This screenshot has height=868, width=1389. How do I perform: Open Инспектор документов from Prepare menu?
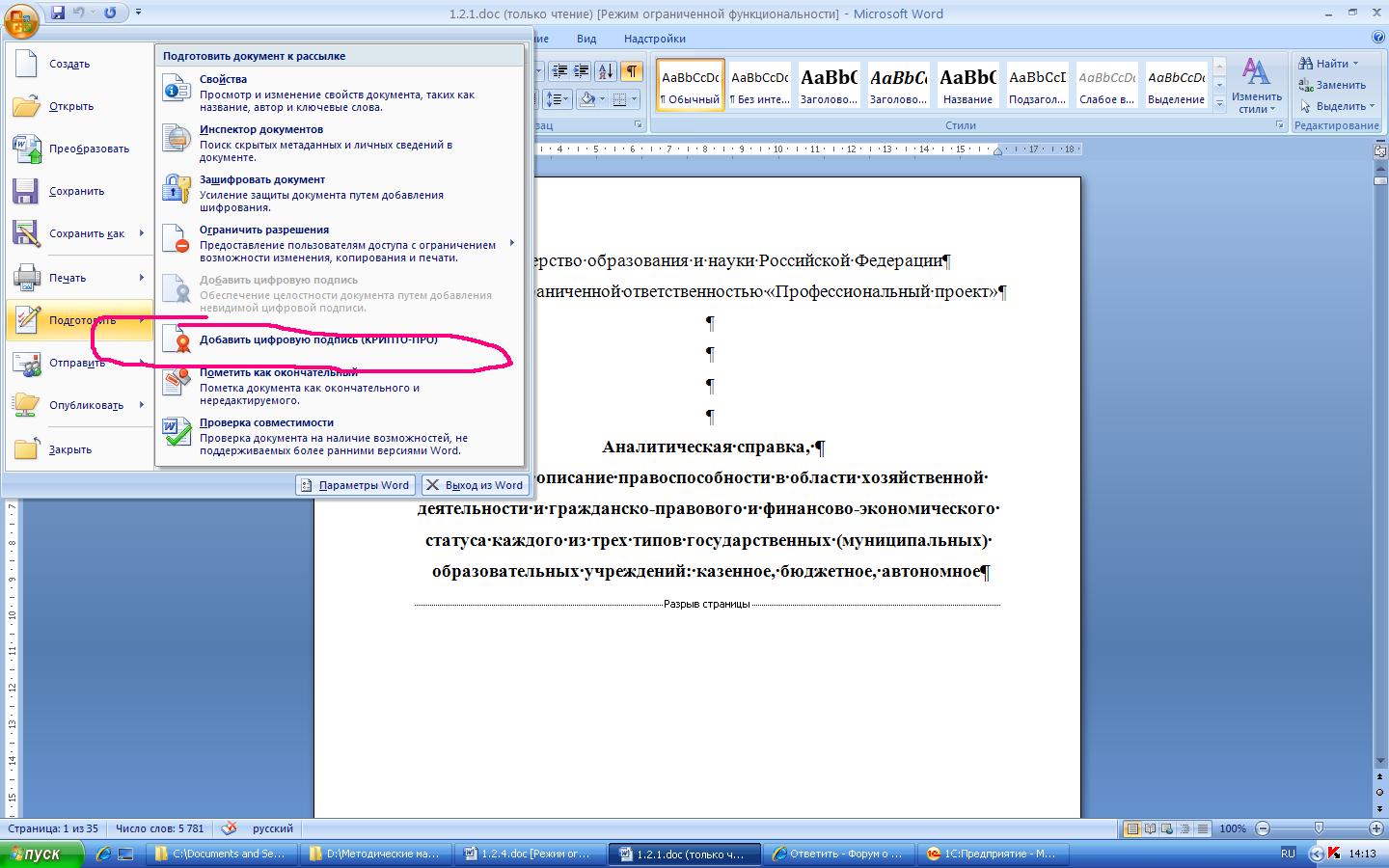pyautogui.click(x=260, y=130)
